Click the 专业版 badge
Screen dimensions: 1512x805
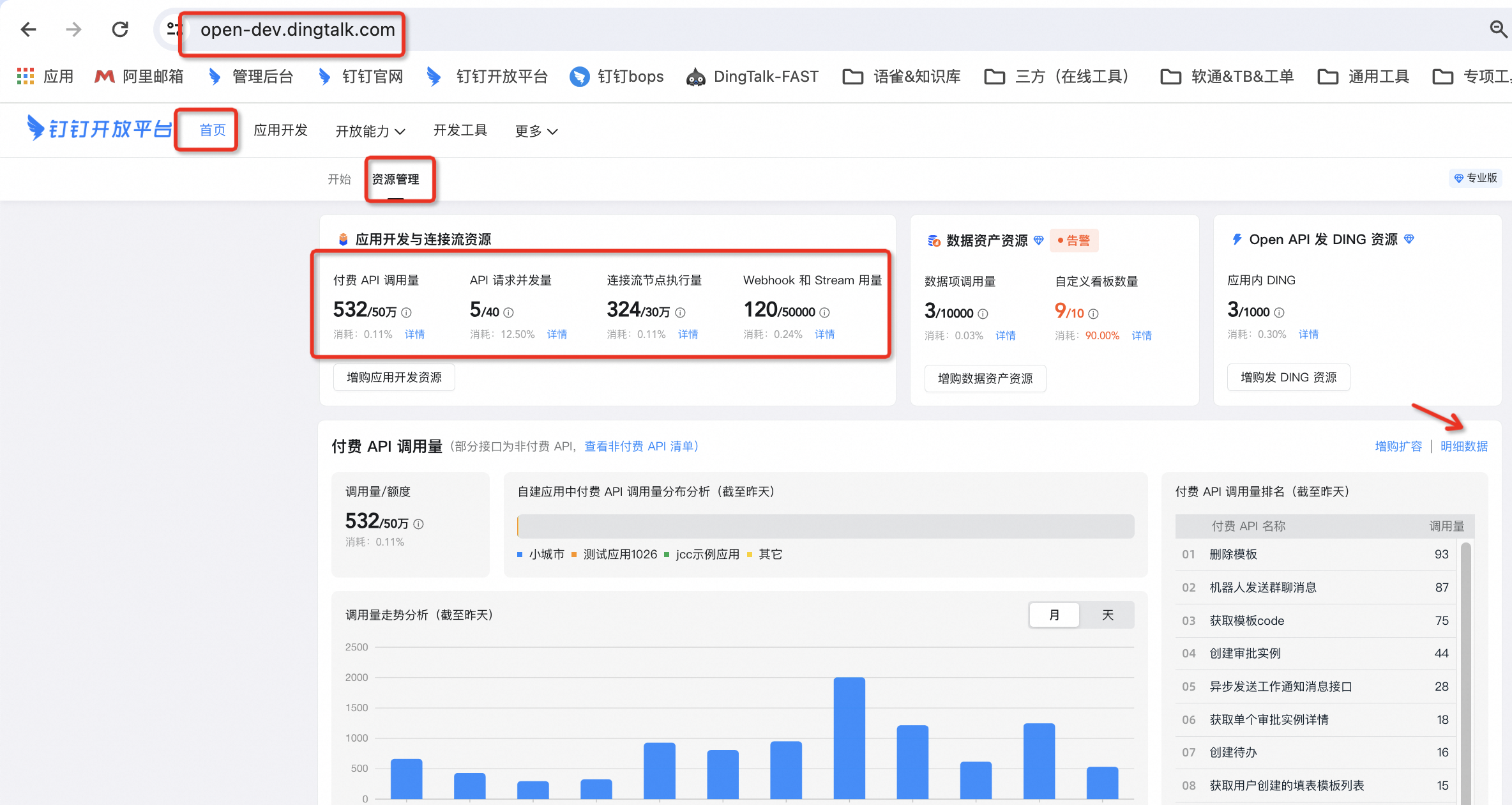pyautogui.click(x=1476, y=178)
